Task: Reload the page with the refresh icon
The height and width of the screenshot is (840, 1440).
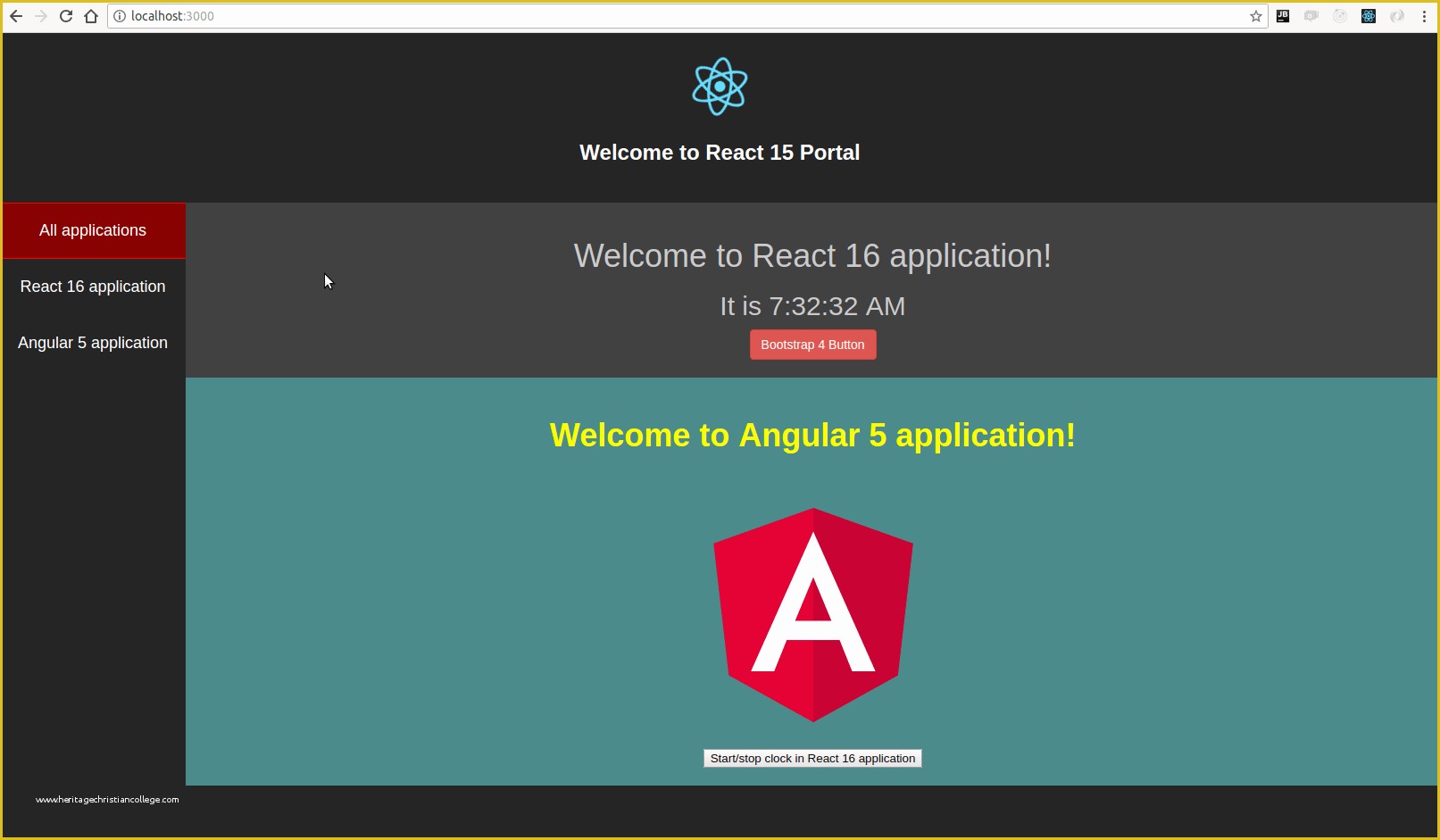Action: point(66,16)
